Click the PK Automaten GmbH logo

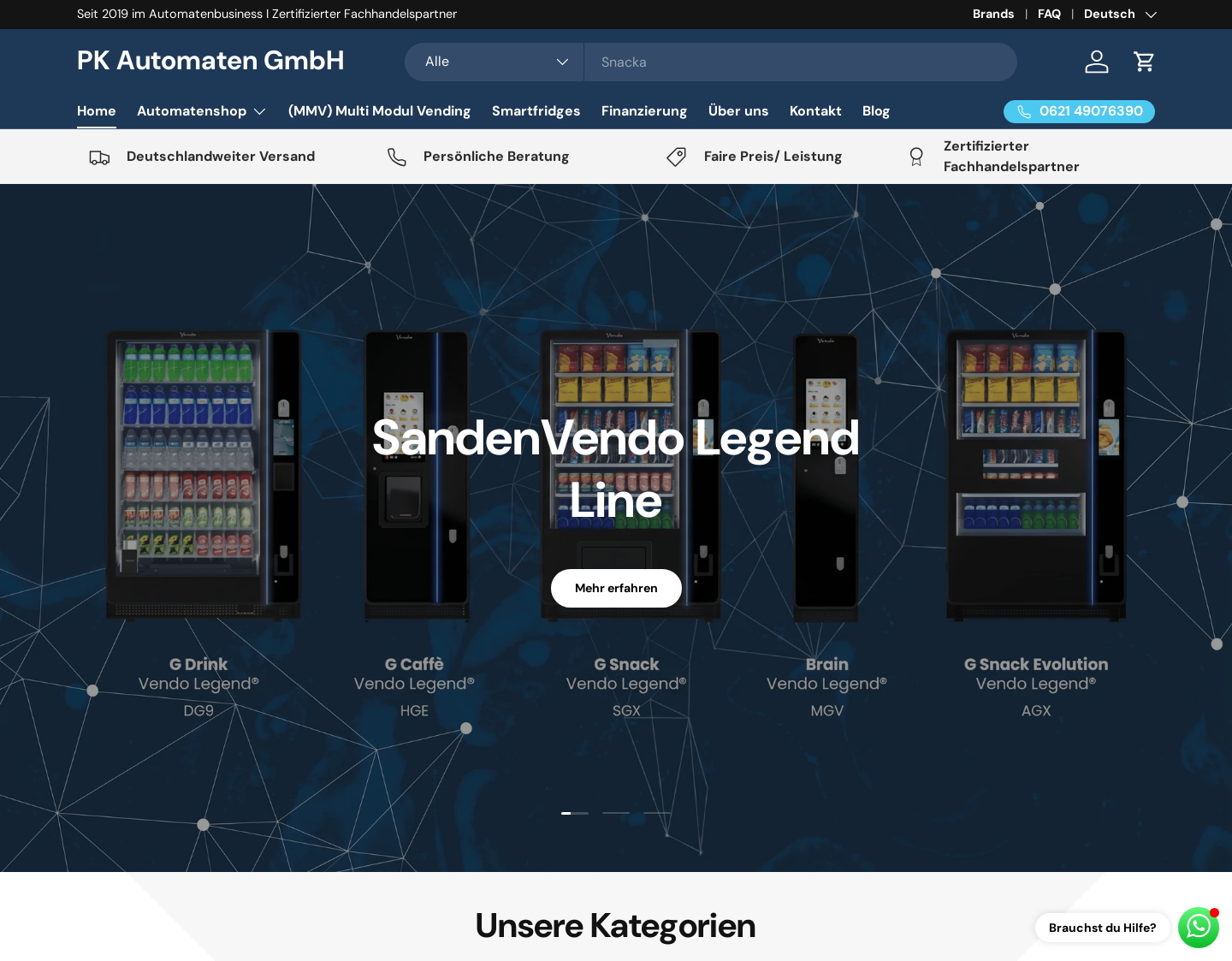point(210,61)
